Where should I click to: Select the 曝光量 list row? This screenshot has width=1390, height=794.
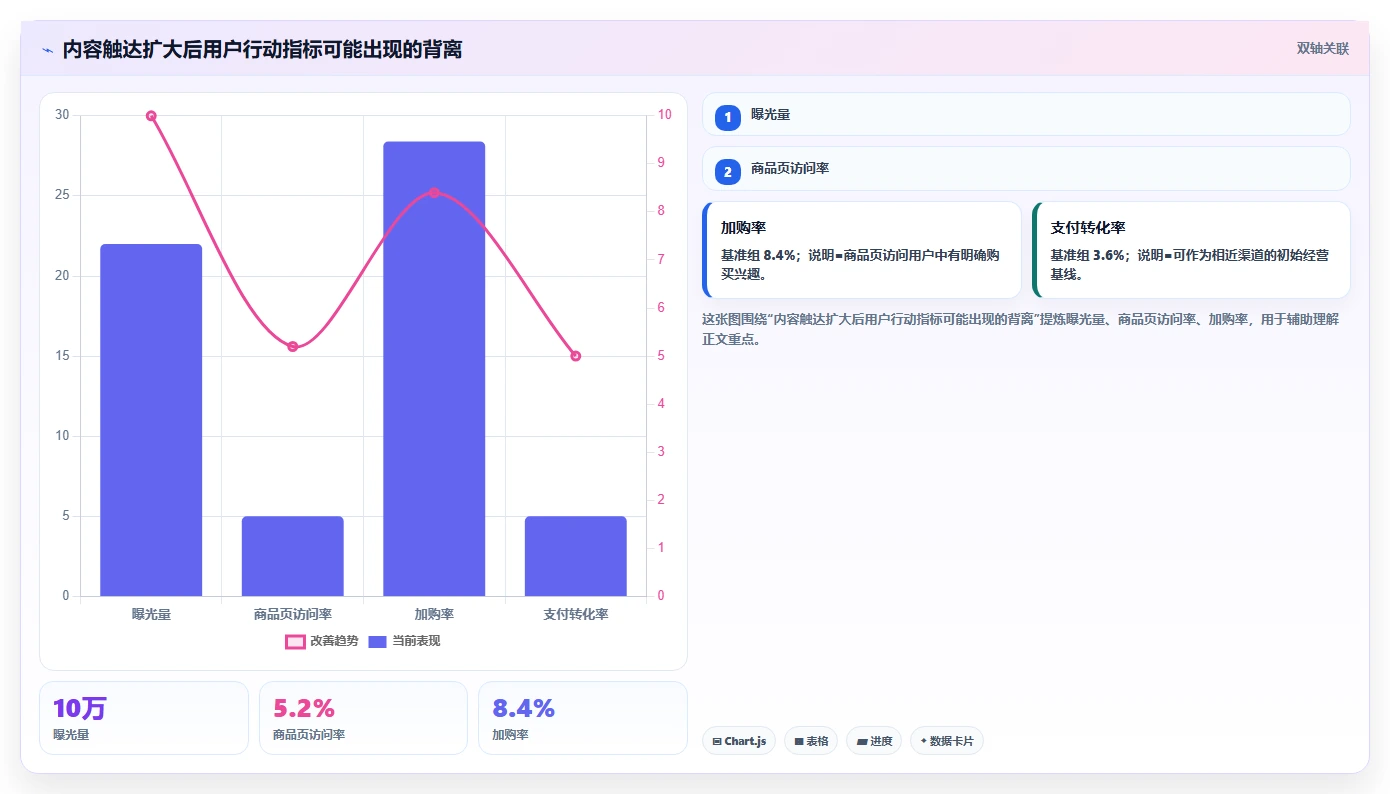coord(1026,114)
